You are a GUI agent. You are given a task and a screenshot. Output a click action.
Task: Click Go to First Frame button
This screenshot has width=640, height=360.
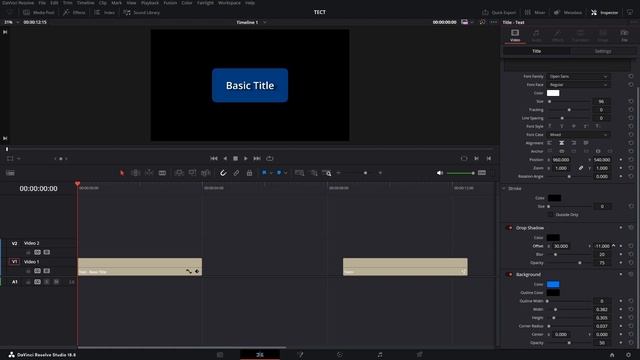[x=213, y=158]
